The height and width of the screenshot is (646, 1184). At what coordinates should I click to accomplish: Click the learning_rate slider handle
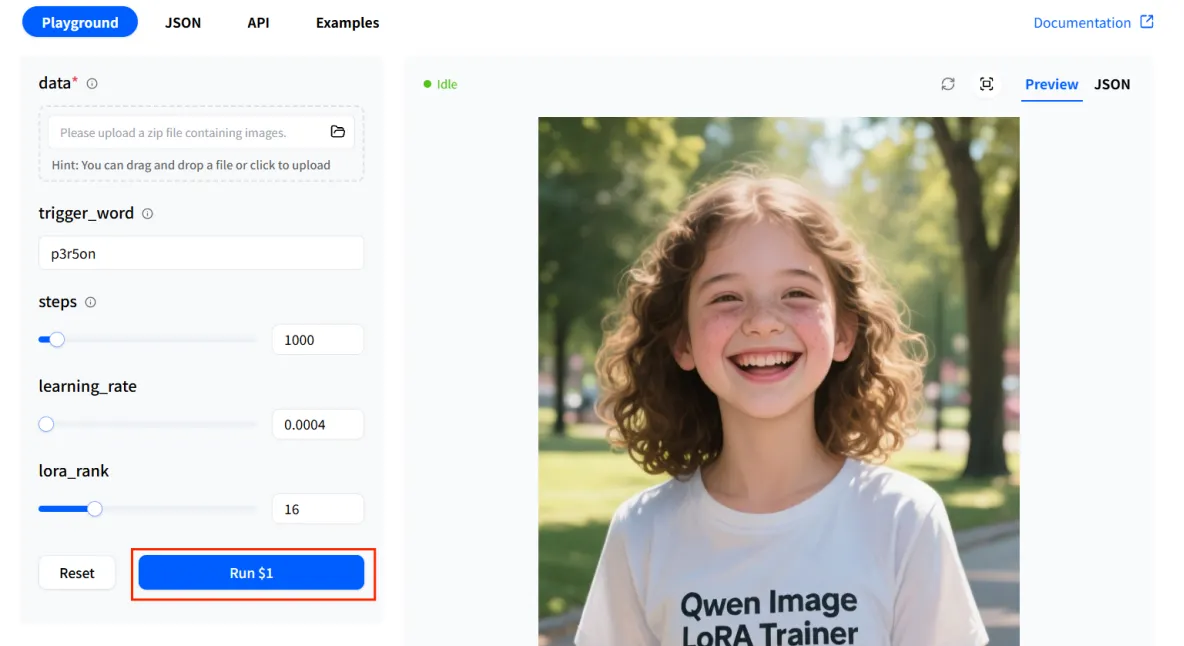[46, 424]
